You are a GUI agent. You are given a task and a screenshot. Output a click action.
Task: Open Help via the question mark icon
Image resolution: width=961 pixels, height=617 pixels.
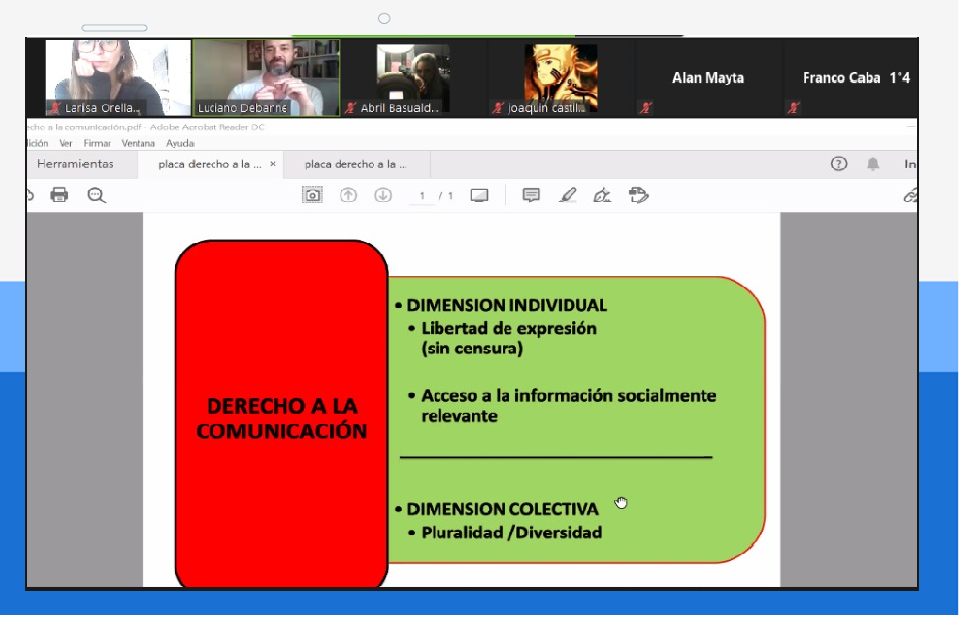click(x=839, y=164)
